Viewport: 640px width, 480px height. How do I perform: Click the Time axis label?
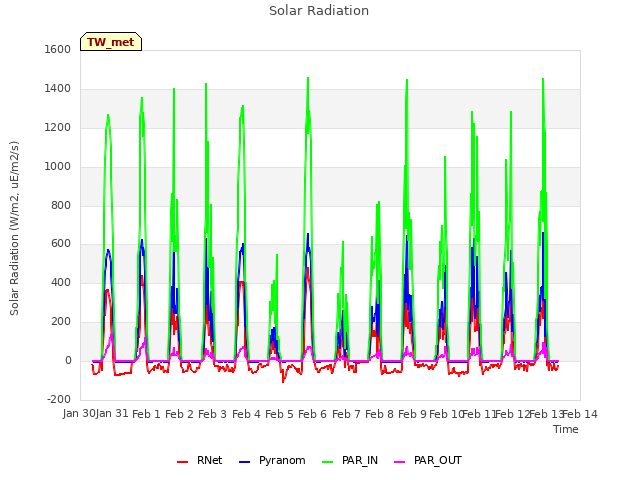pyautogui.click(x=566, y=429)
